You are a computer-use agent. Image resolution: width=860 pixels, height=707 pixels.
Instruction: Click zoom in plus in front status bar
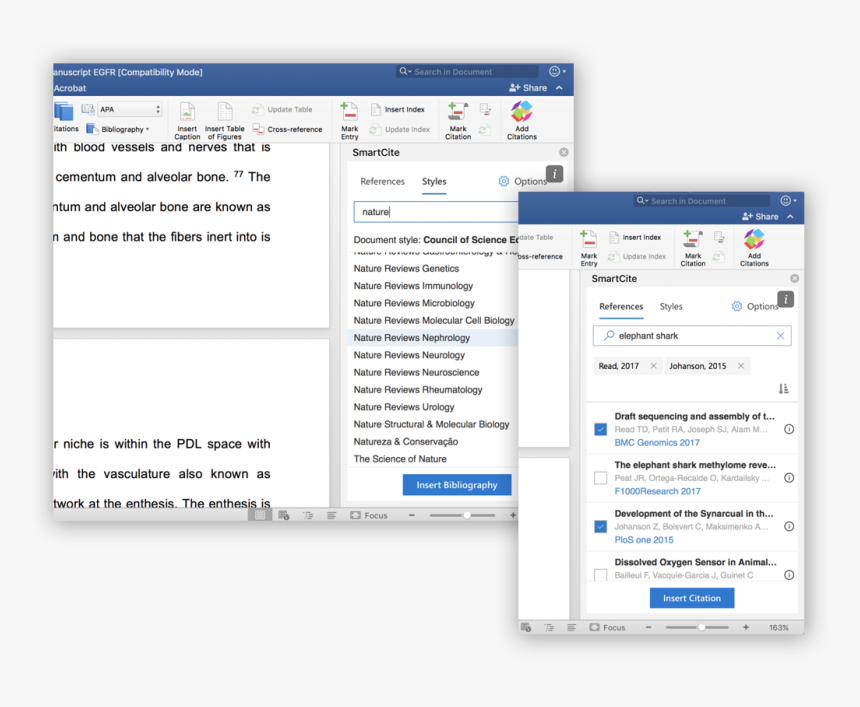coord(745,627)
